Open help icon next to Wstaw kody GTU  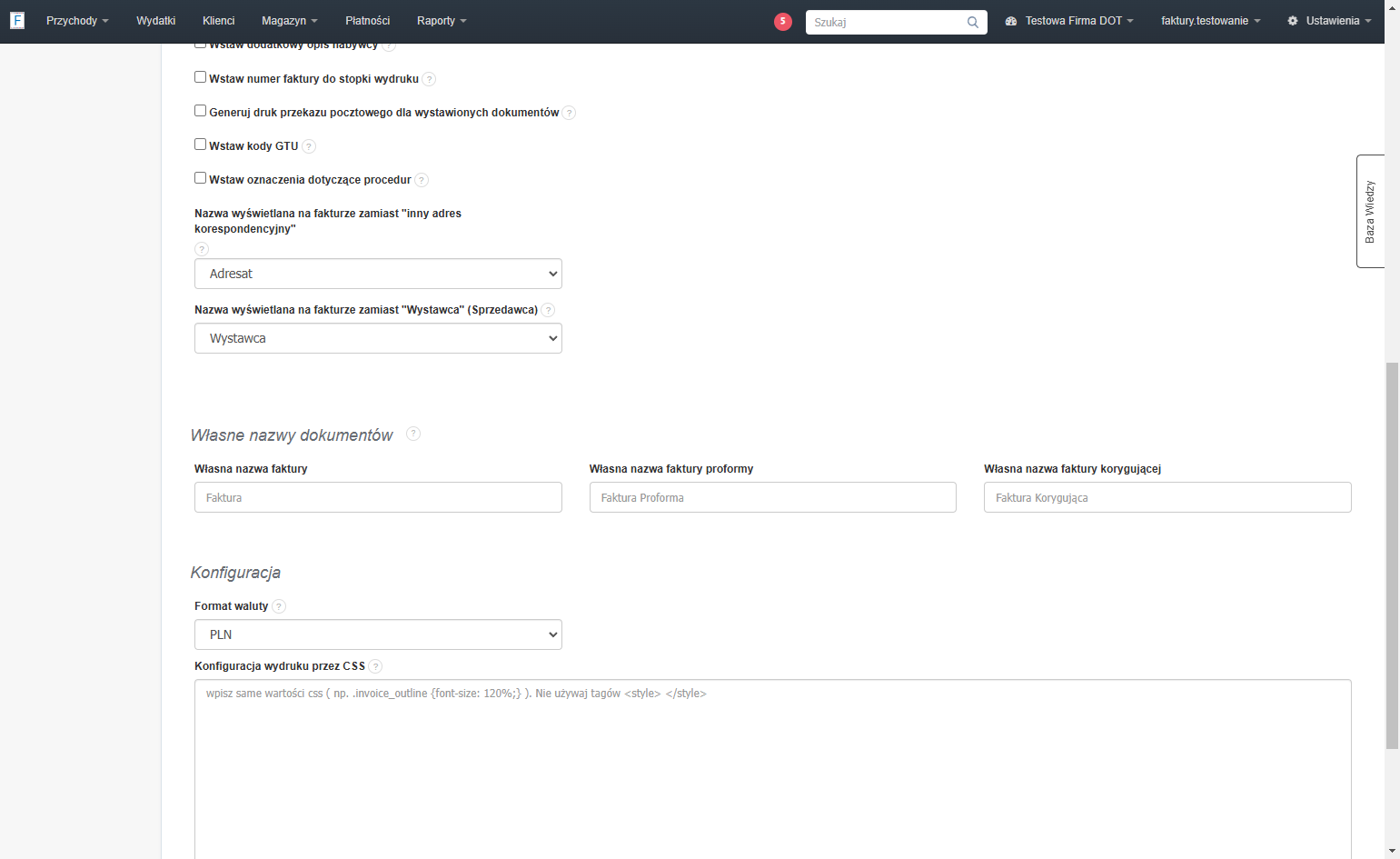[309, 146]
